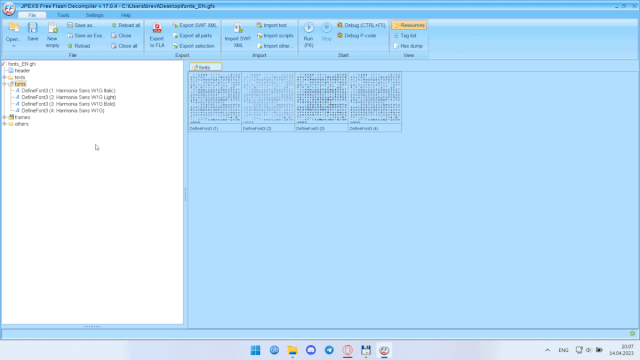Select DefineFont3 (4: Harmonia Sans W1G)
Viewport: 640px width, 360px height.
[x=63, y=110]
